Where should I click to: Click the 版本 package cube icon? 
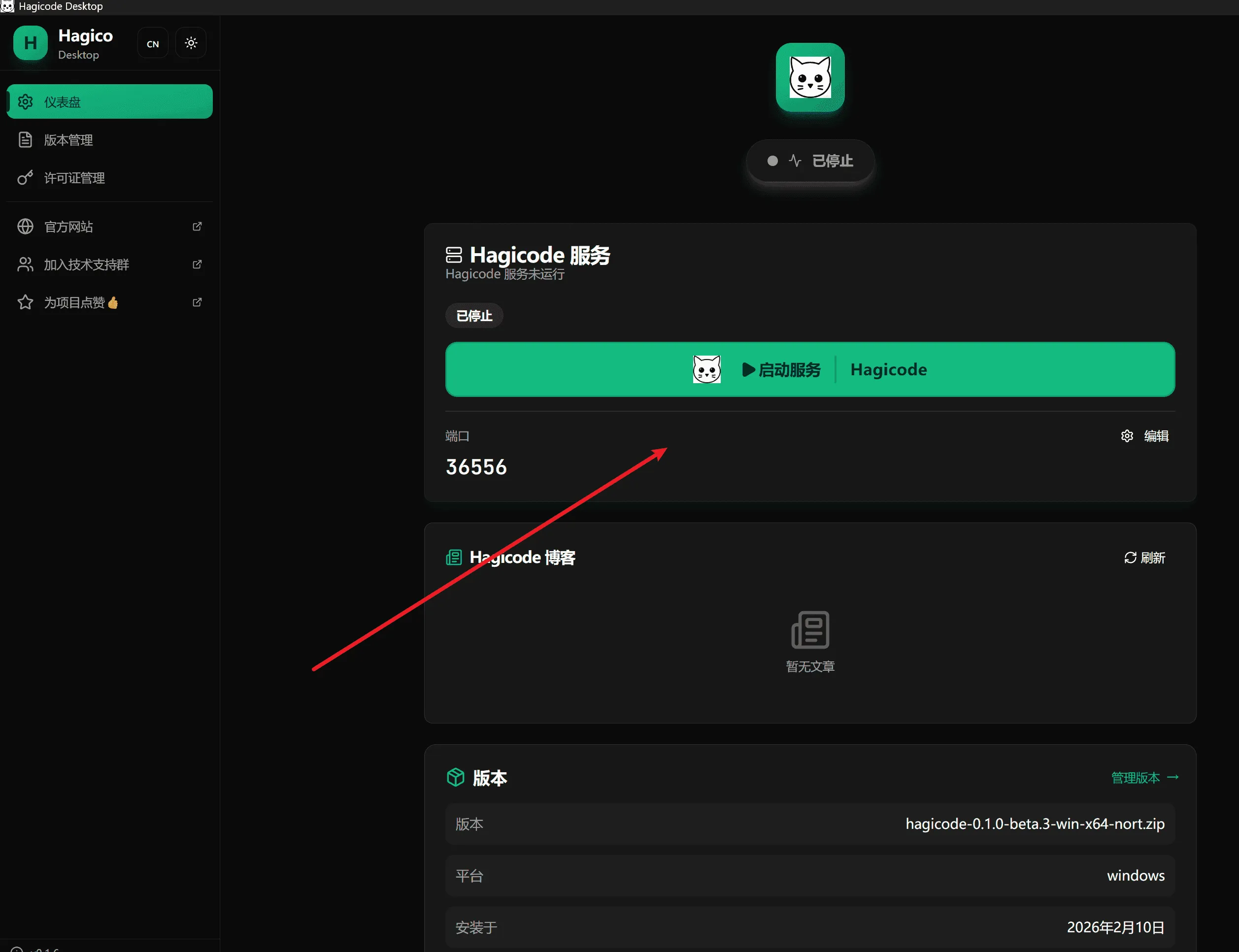click(455, 778)
